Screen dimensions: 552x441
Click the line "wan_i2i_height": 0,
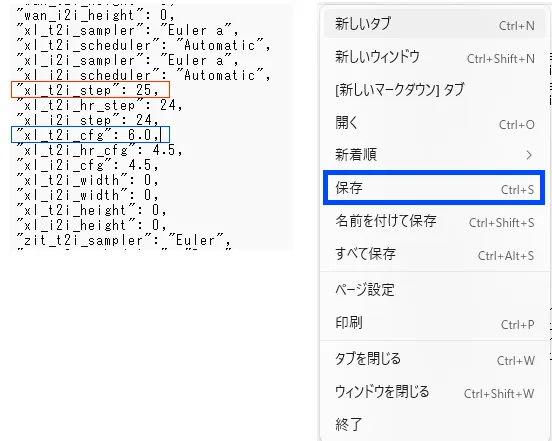(95, 15)
